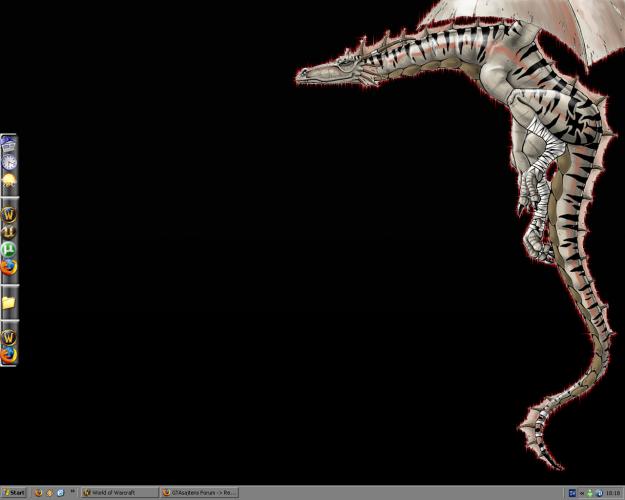The height and width of the screenshot is (500, 625).
Task: Expand hidden system tray icons
Action: tap(582, 493)
